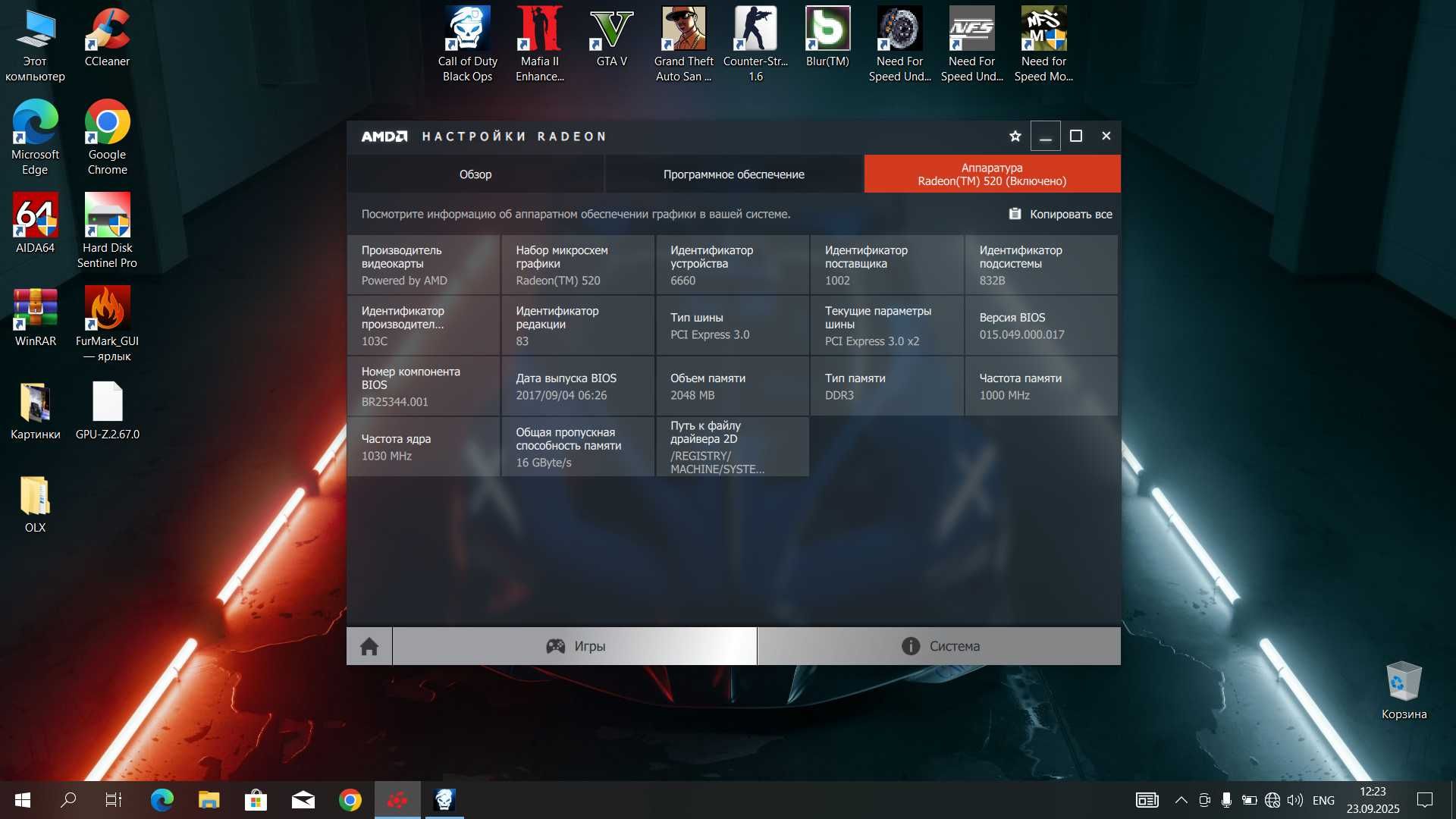This screenshot has height=819, width=1456.
Task: Click the Radeon Settings taskbar icon
Action: coord(397,800)
